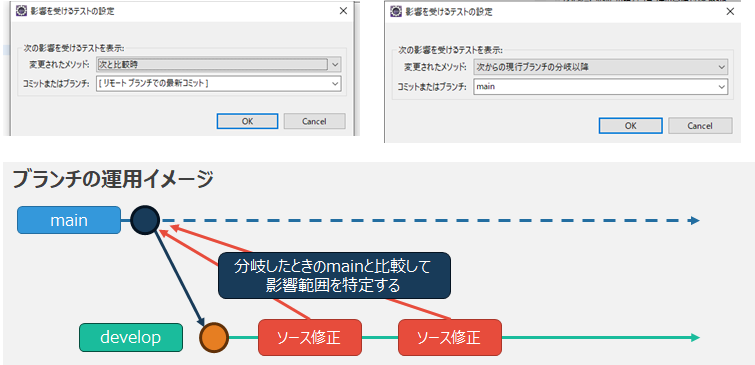
Task: Click 次の影響を受けるテストを表示 text in left dialog
Action: pos(74,48)
